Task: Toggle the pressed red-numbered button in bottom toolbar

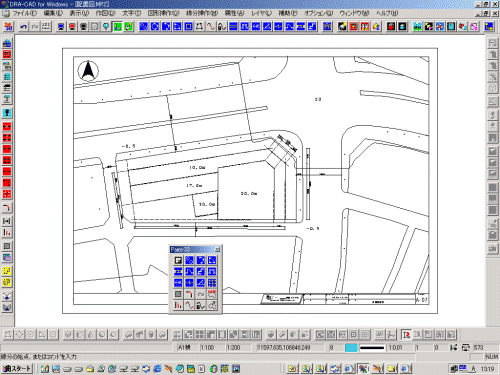Action: (406, 334)
